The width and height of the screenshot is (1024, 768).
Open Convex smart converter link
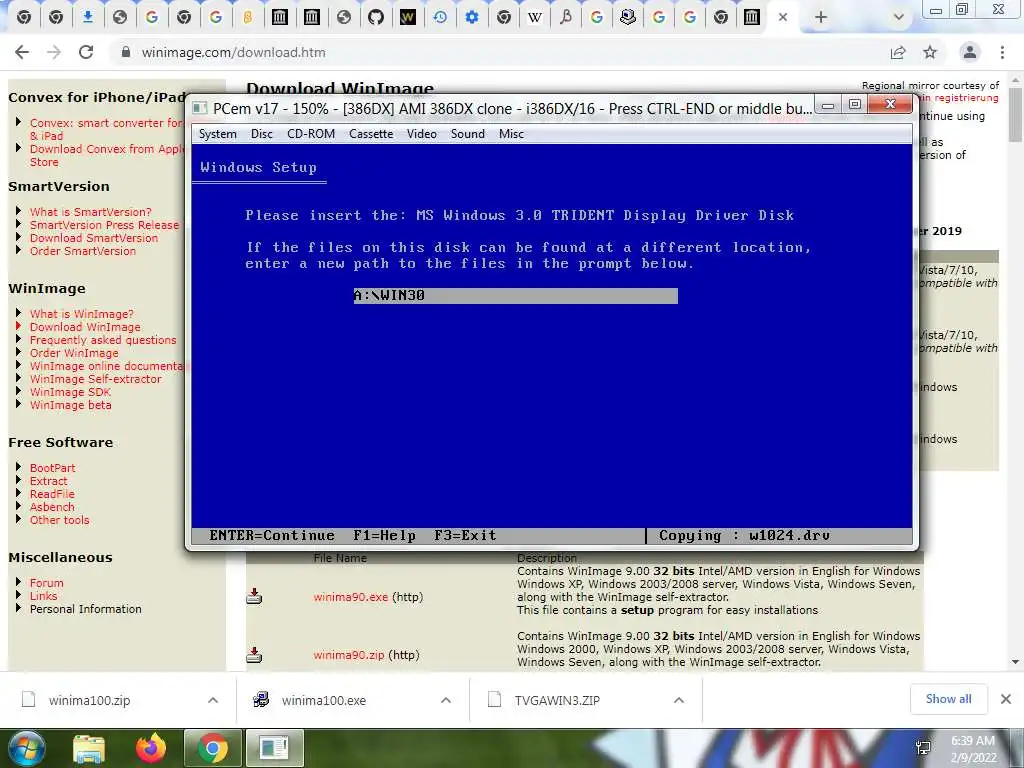107,129
